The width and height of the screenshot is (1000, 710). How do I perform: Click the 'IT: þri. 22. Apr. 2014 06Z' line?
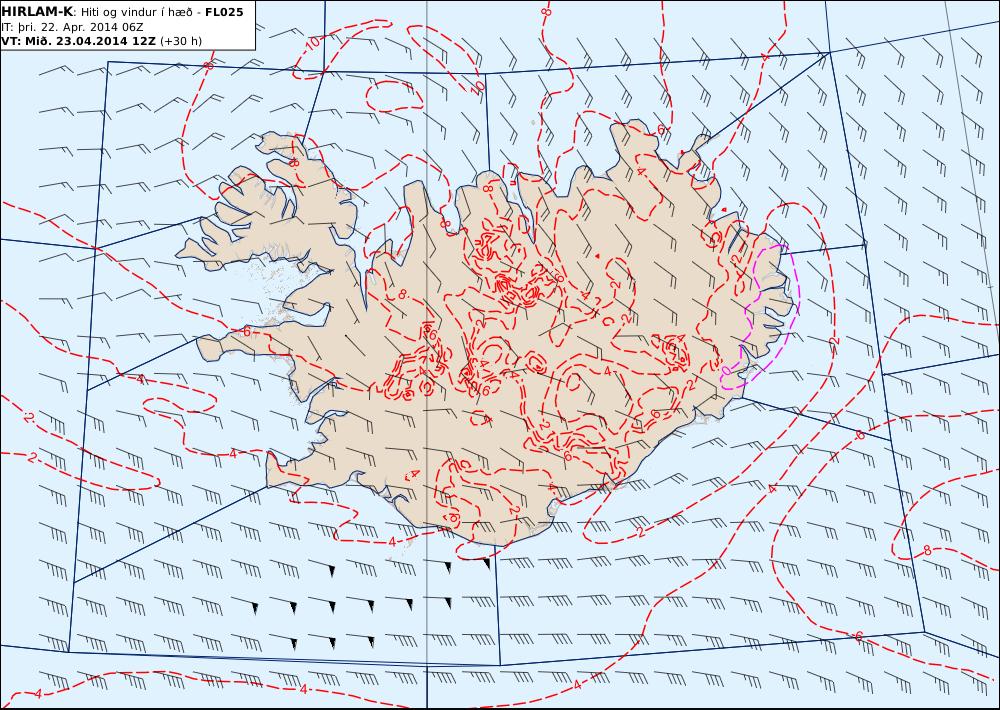coord(72,27)
